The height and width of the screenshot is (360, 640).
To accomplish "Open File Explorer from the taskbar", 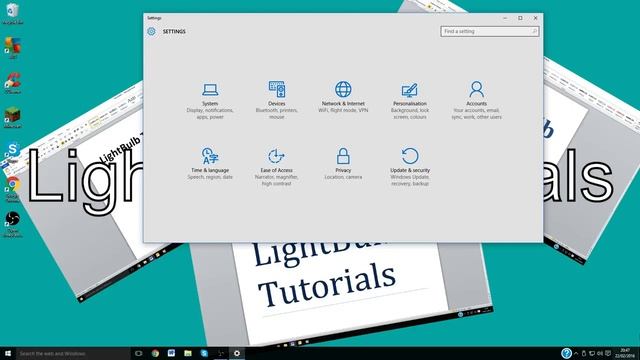I will tap(188, 353).
